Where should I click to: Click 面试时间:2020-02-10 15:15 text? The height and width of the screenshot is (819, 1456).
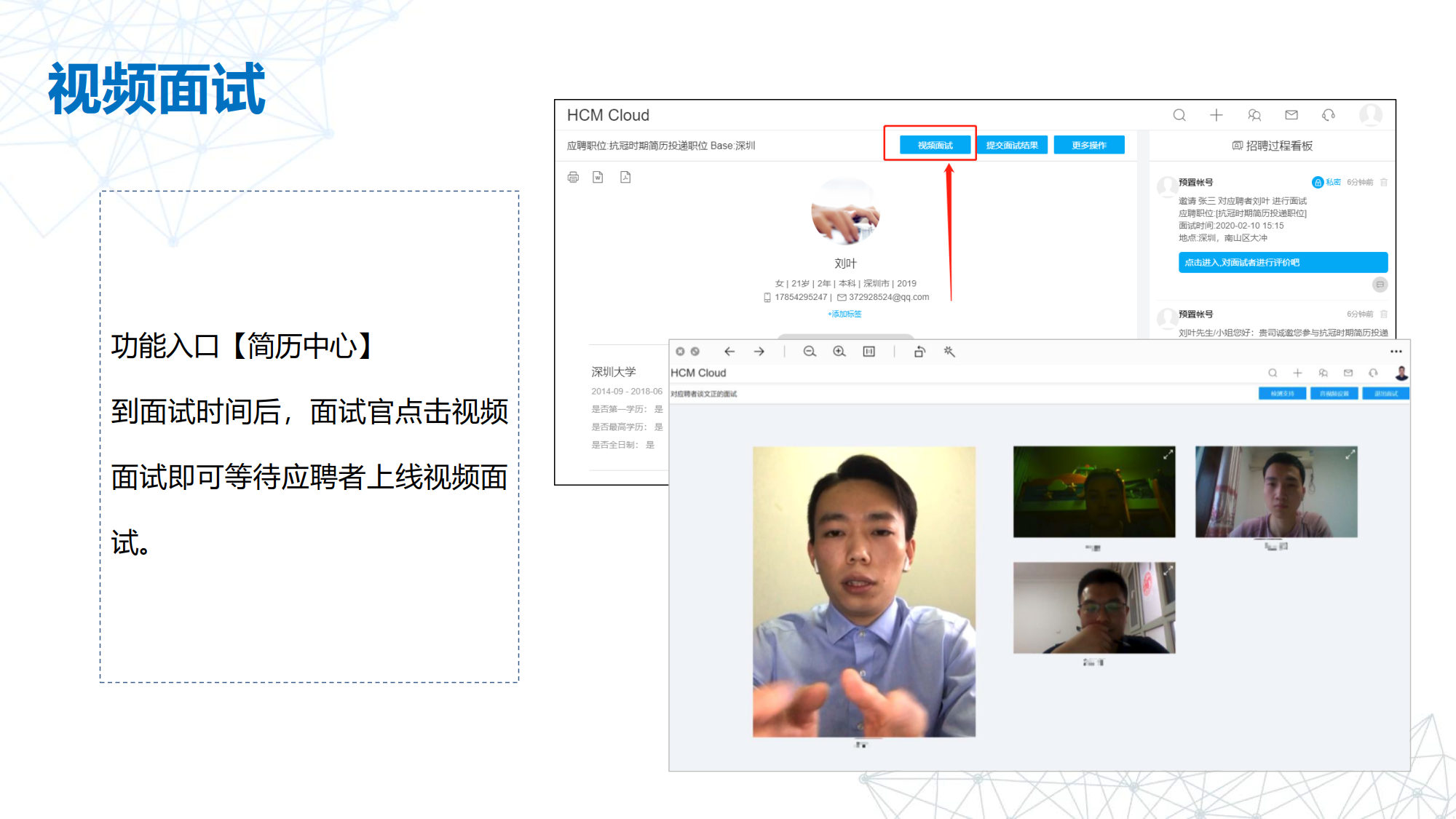pos(1231,226)
